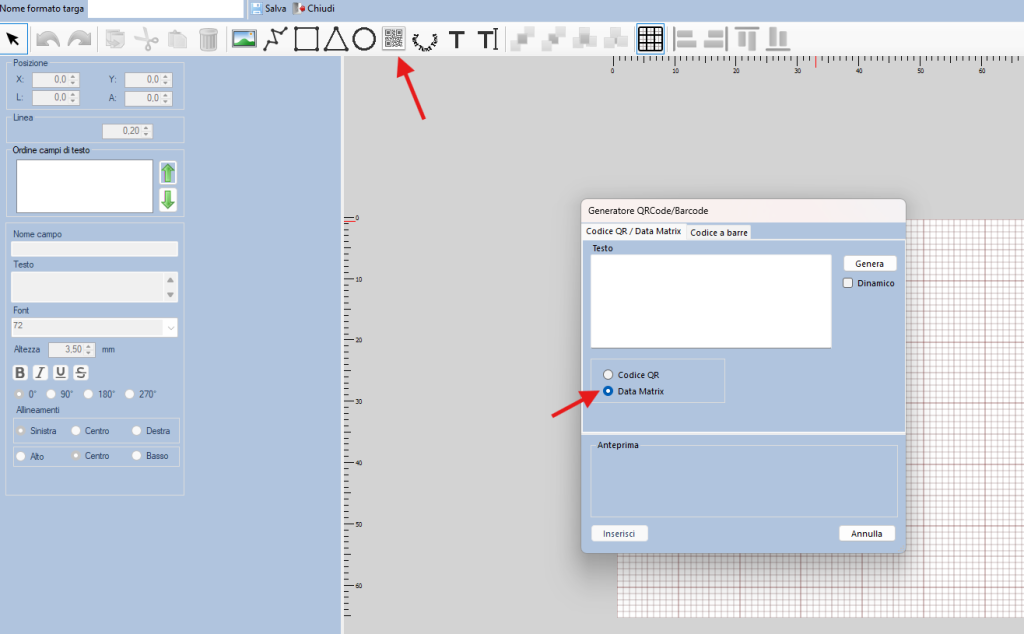
Task: Click the Inserisci button
Action: 619,533
